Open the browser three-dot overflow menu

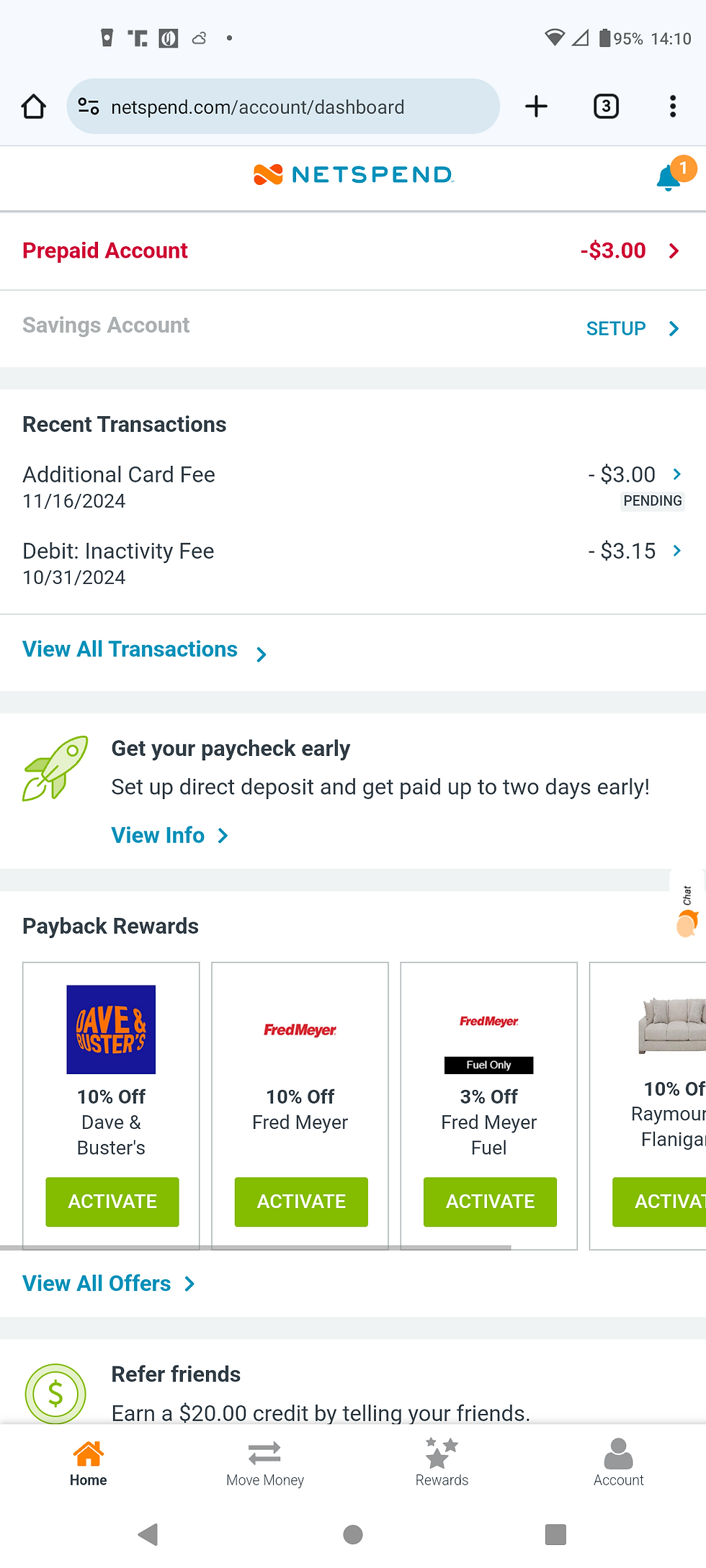point(673,107)
